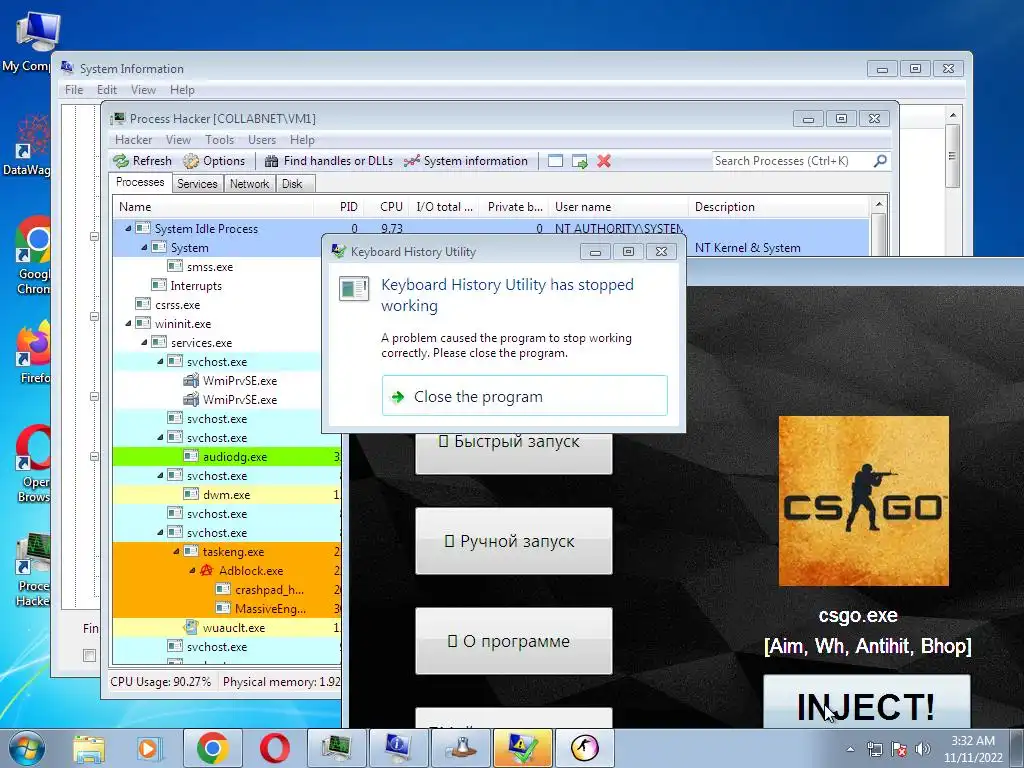Select the crashpad_h... process row
The height and width of the screenshot is (768, 1024).
pos(227,590)
